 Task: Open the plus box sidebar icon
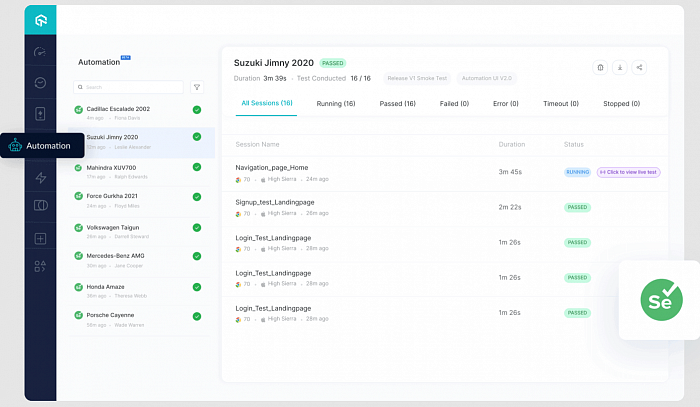pos(40,239)
